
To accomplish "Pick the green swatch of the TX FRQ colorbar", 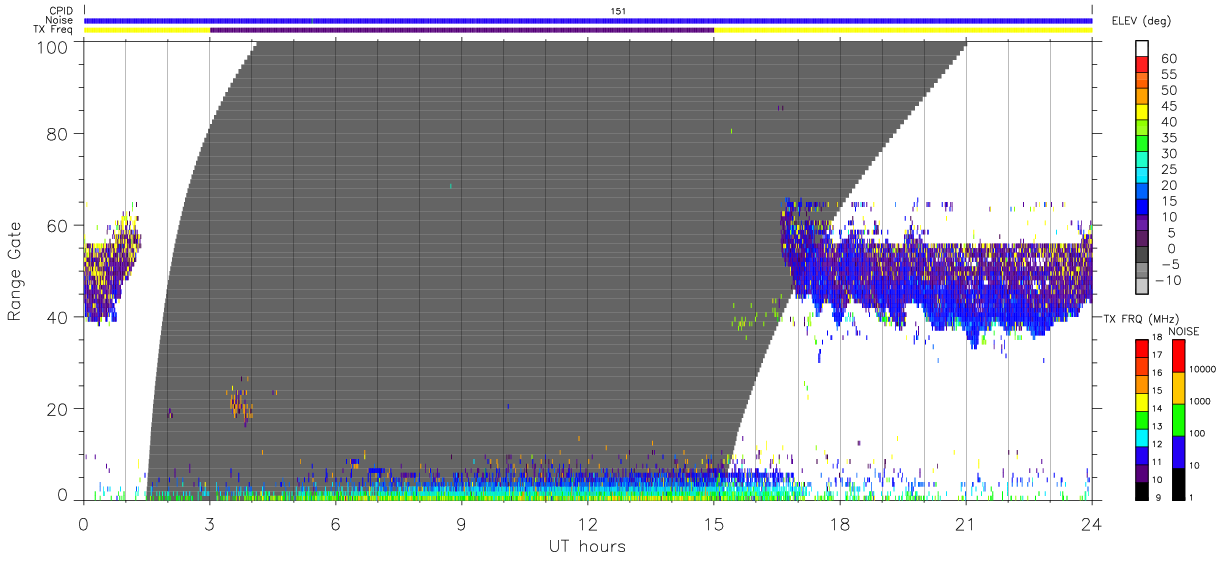I will coord(1142,420).
